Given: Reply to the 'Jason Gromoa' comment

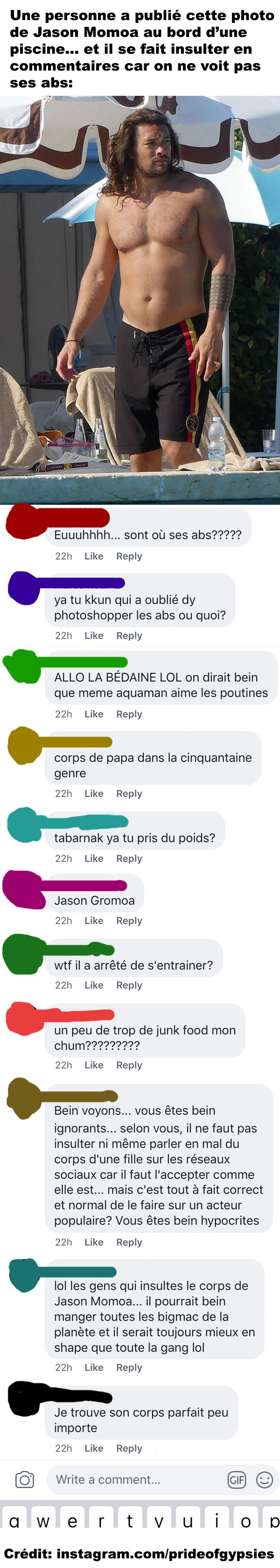Looking at the screenshot, I should pyautogui.click(x=129, y=920).
